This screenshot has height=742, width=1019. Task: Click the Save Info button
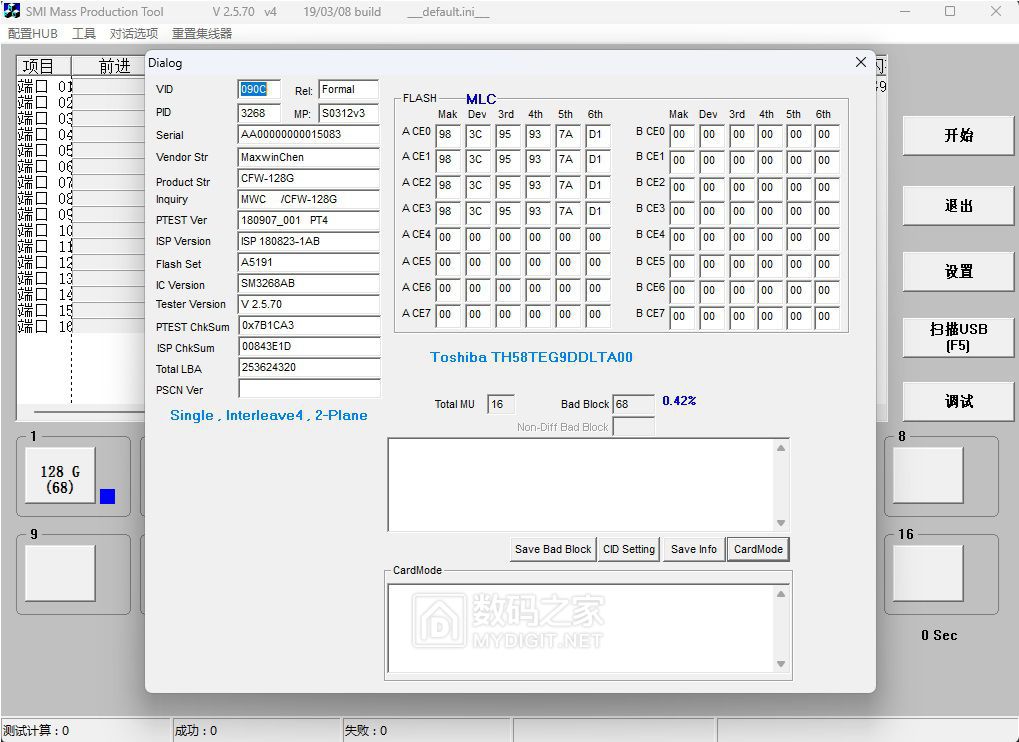pyautogui.click(x=693, y=549)
